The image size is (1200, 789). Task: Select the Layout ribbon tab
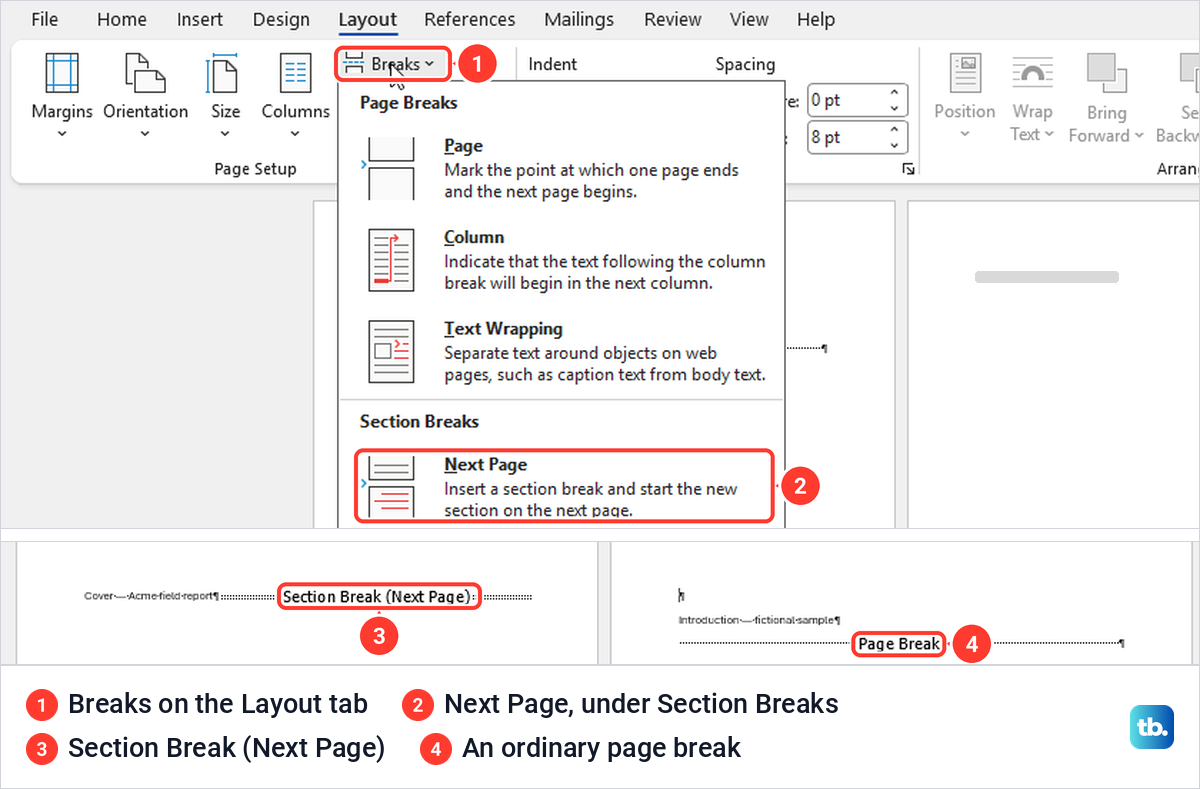click(368, 19)
